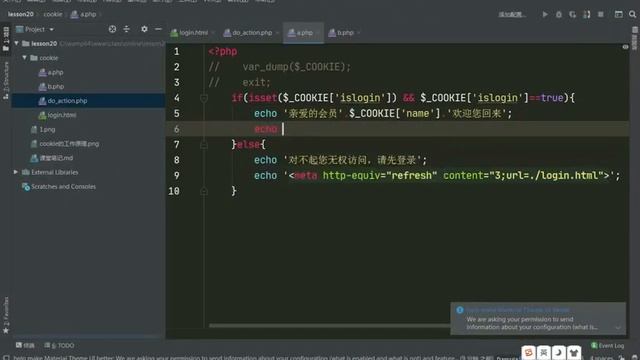Click the Run (play) toolbar icon

(x=545, y=14)
